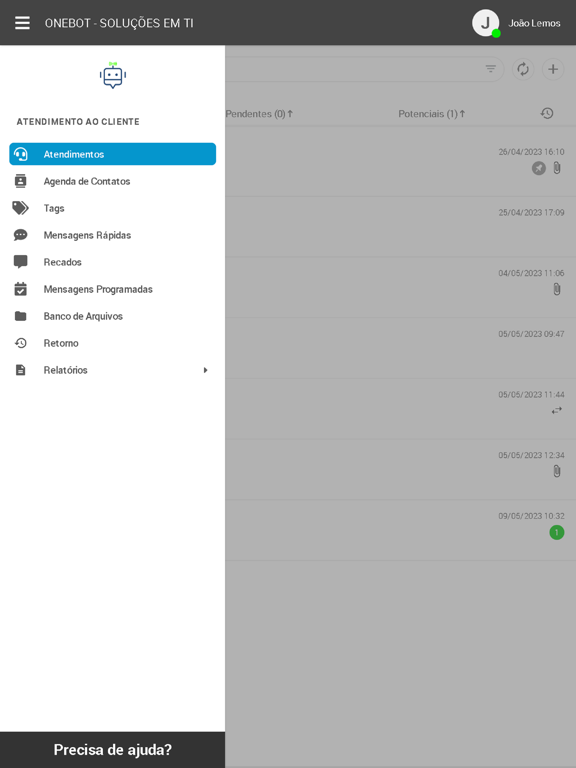Image resolution: width=576 pixels, height=768 pixels.
Task: Click pin icon on 26/04/2023 16:10 row
Action: pyautogui.click(x=539, y=168)
